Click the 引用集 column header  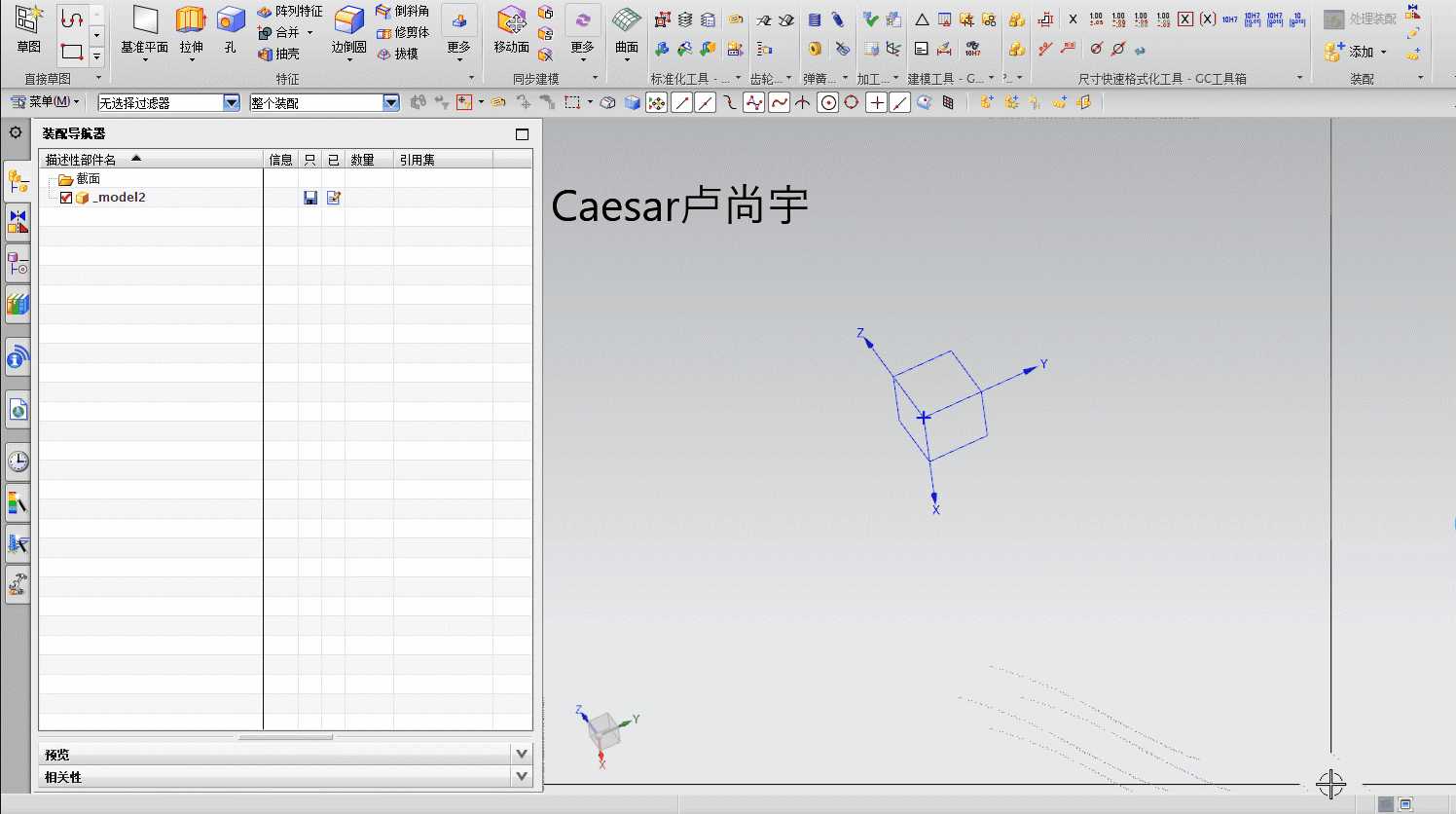(443, 160)
